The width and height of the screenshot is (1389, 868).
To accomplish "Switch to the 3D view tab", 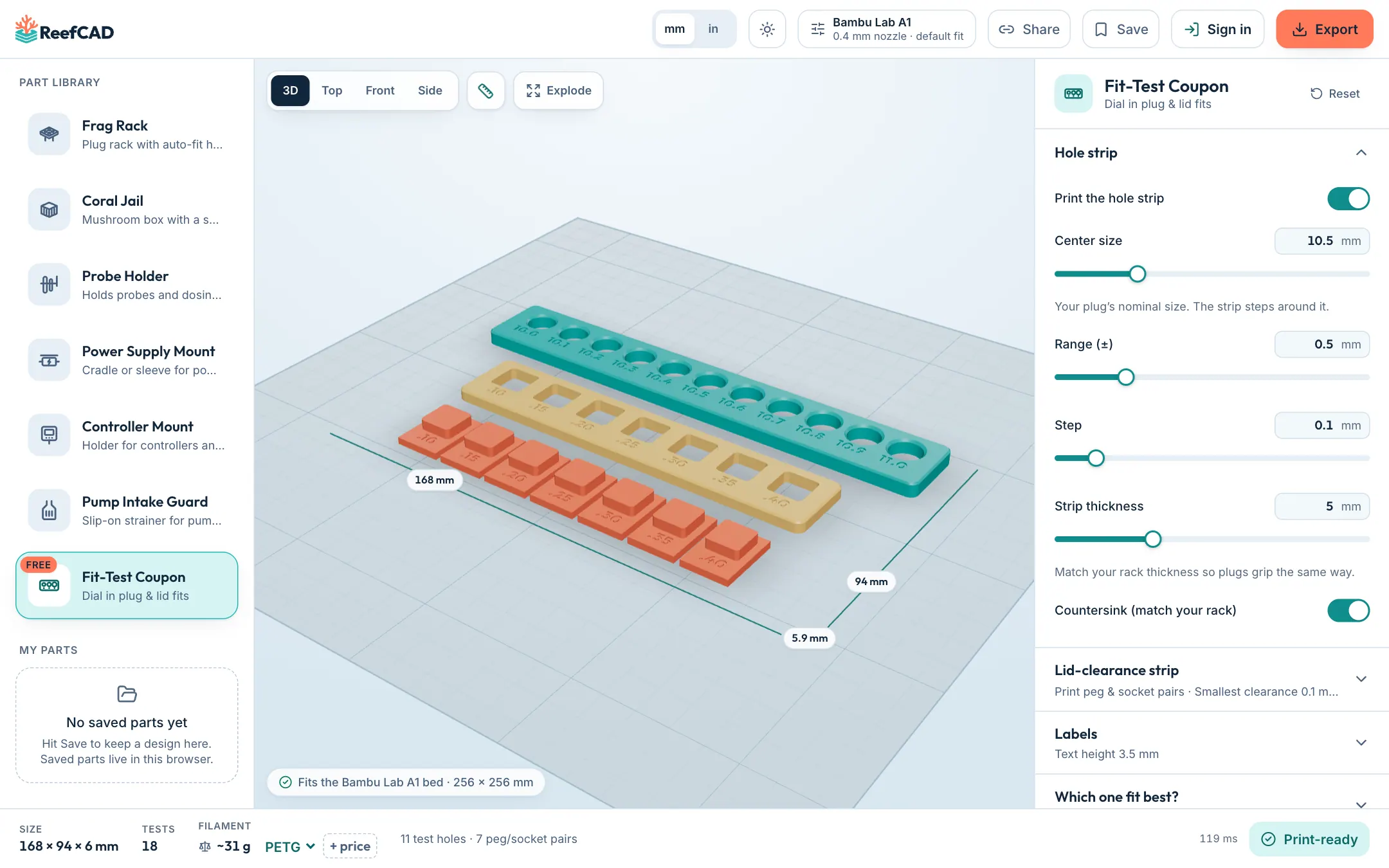I will (290, 91).
